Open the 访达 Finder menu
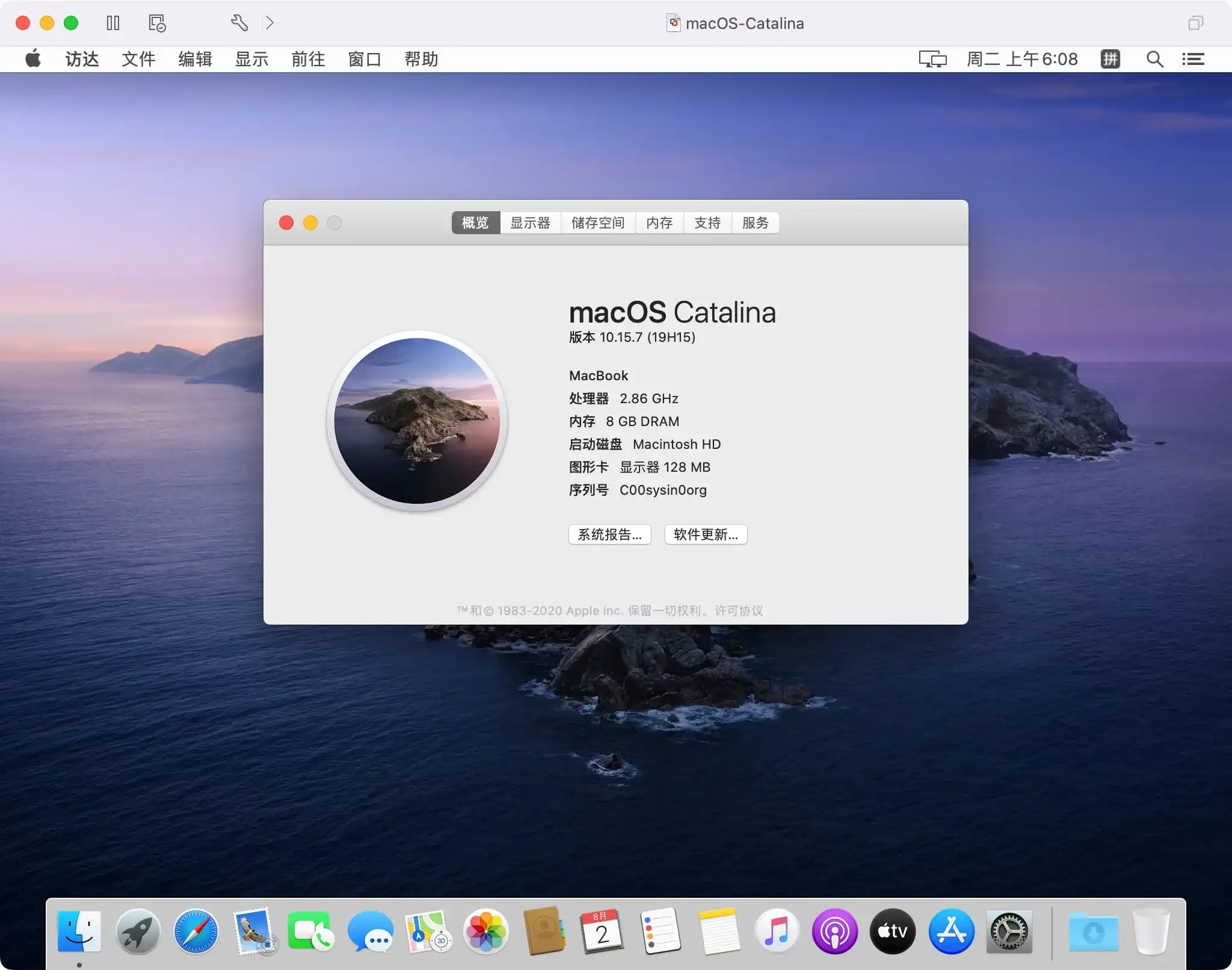Screen dimensions: 1232x970 click(82, 59)
